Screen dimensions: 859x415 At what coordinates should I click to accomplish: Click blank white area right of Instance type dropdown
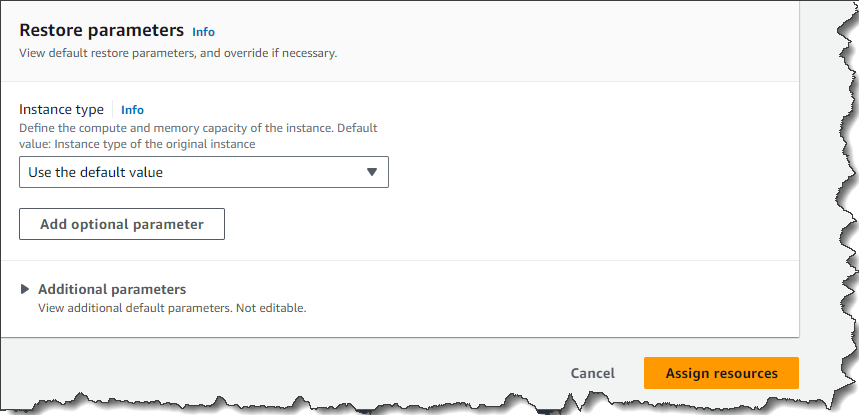point(592,172)
